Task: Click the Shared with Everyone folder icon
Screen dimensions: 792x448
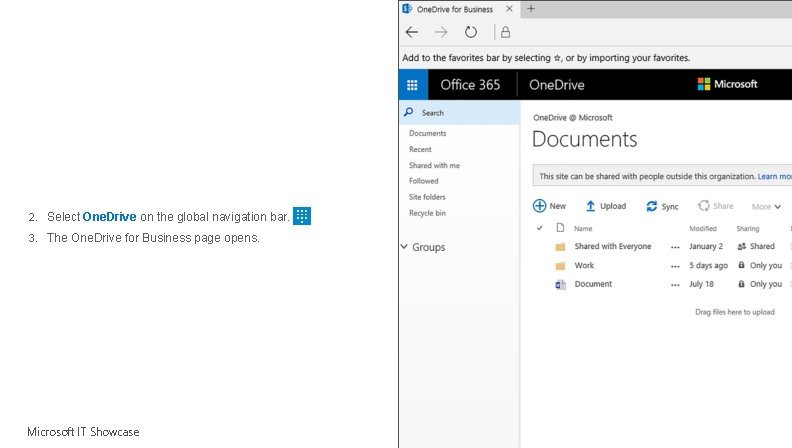Action: [x=560, y=247]
